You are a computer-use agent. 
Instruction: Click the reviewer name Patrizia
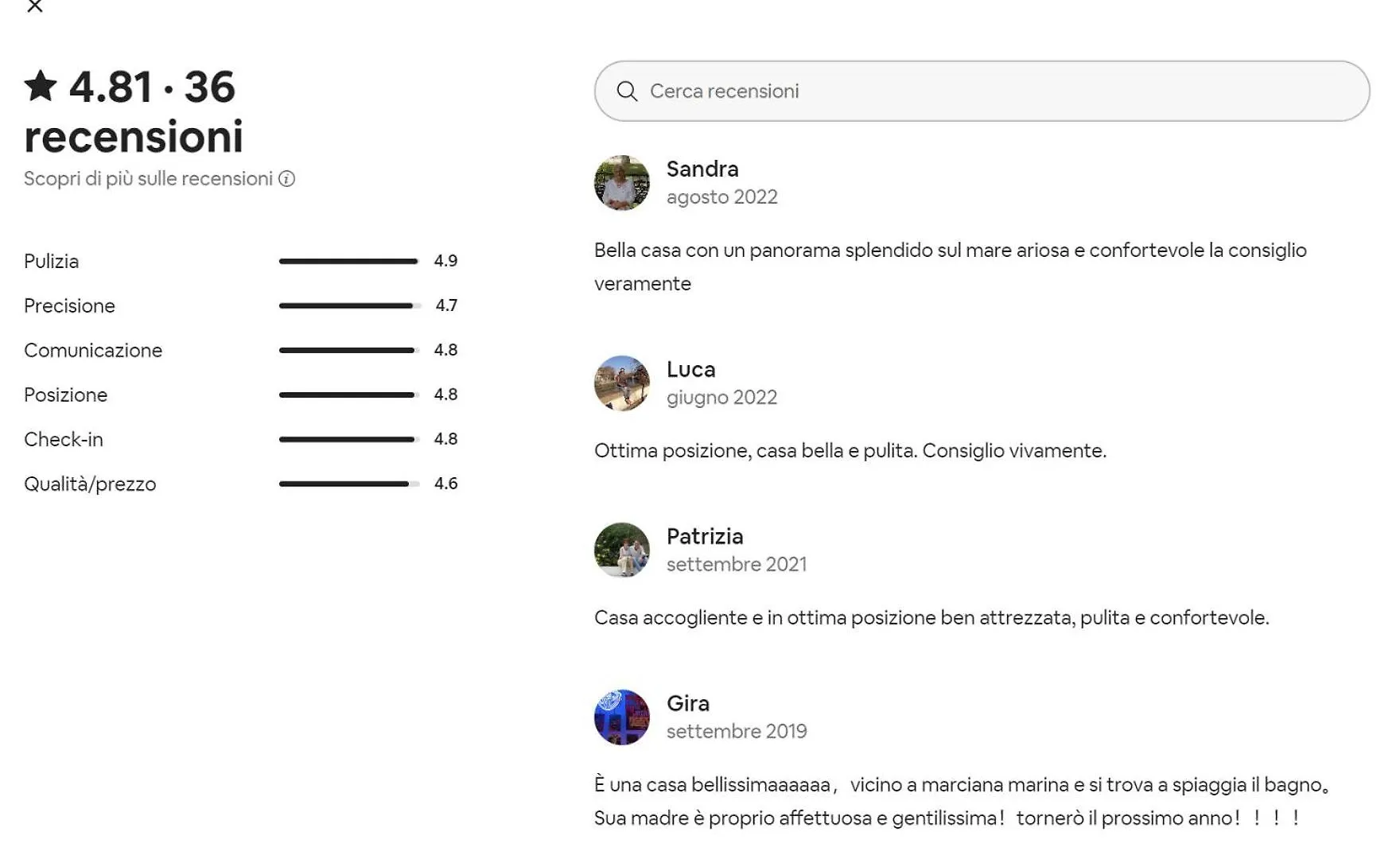(705, 536)
